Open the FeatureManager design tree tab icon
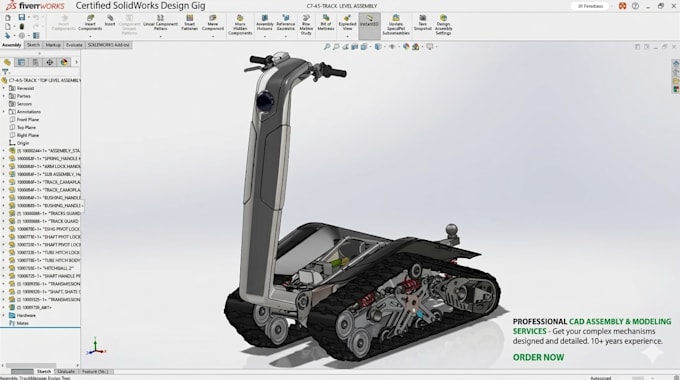The width and height of the screenshot is (680, 380). 7,62
